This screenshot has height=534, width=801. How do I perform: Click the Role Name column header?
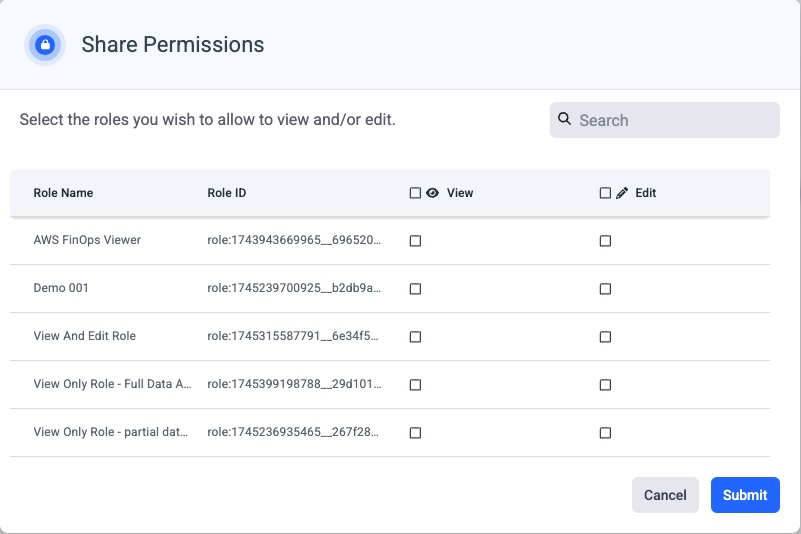point(63,193)
